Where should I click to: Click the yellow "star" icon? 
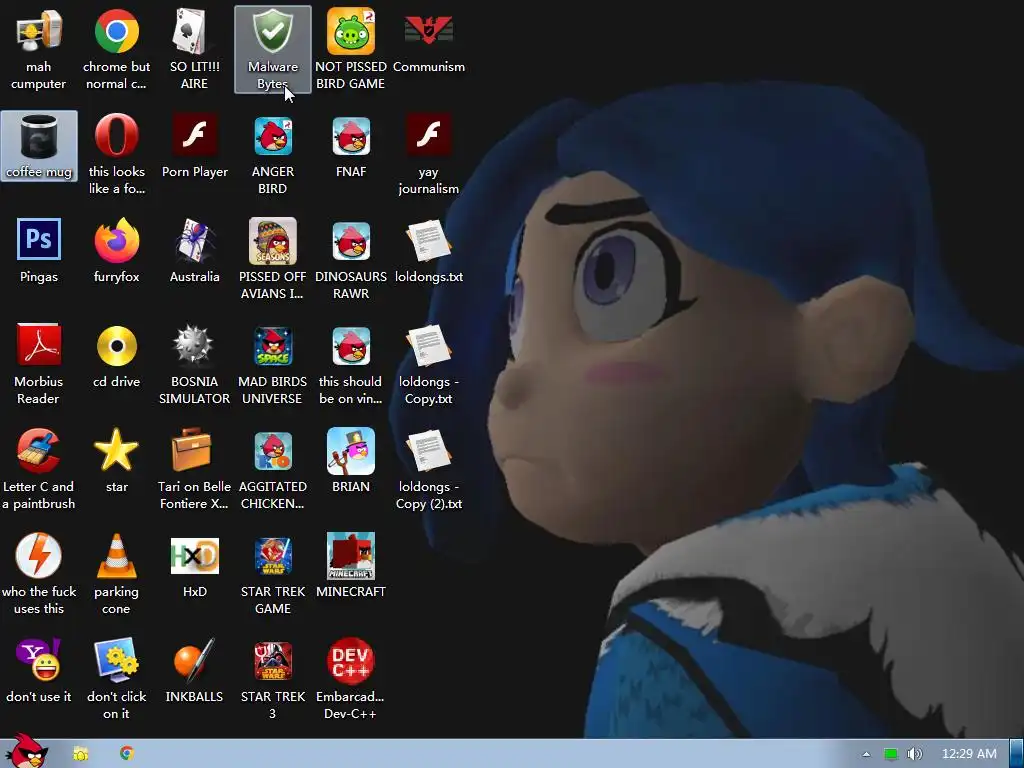point(116,461)
